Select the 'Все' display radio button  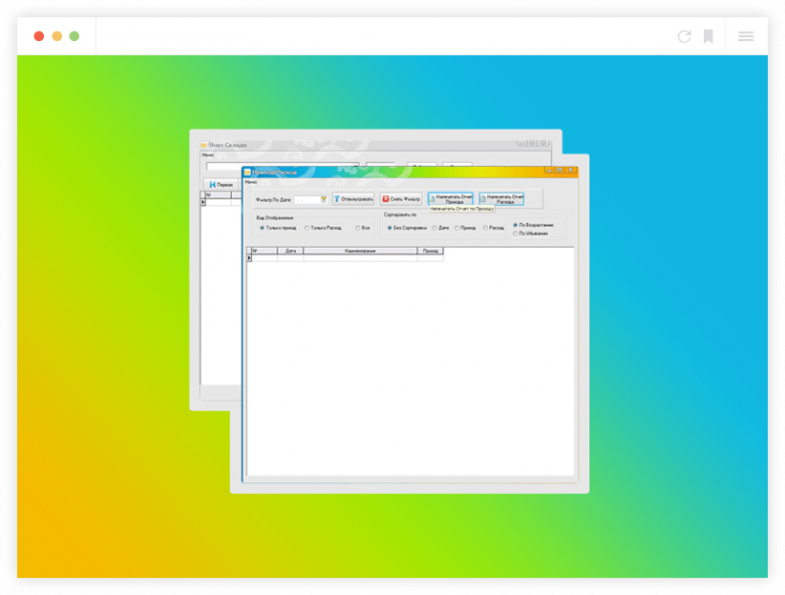pos(357,228)
